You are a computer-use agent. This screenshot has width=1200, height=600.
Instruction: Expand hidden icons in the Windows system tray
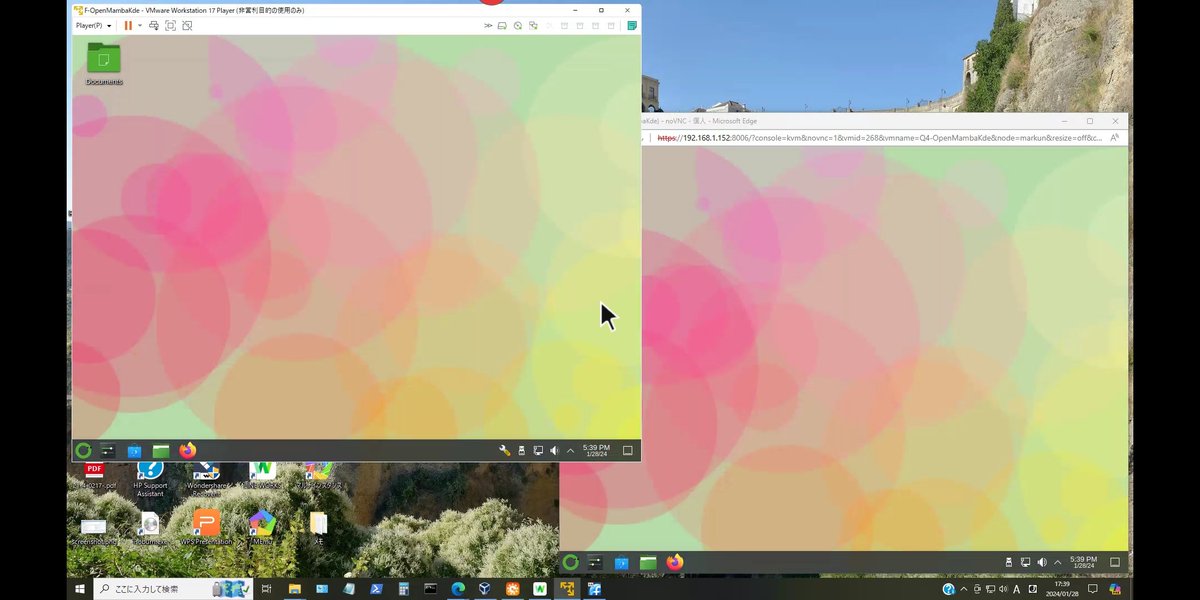click(x=962, y=589)
